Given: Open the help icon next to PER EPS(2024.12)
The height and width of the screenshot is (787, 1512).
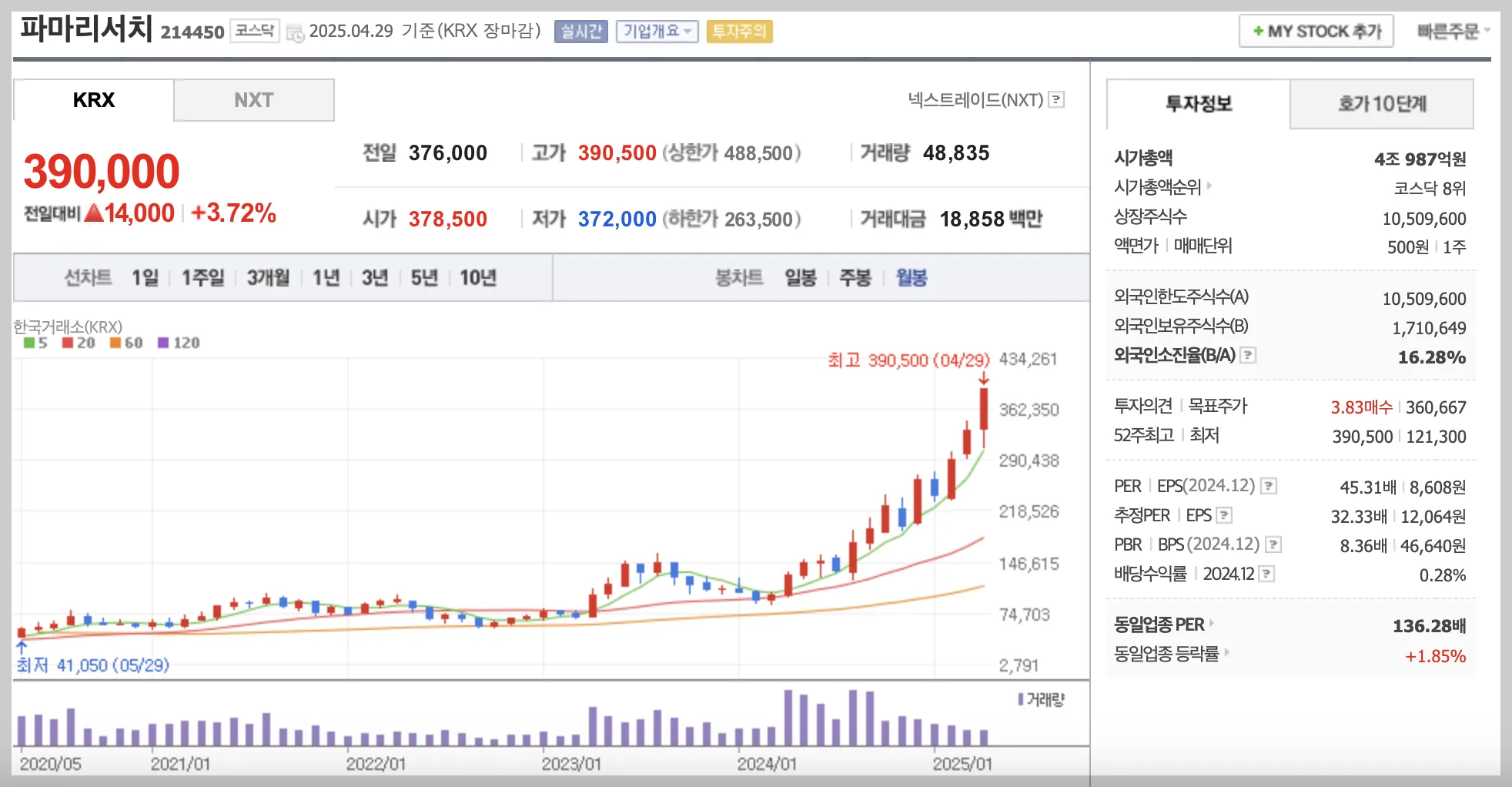Looking at the screenshot, I should pyautogui.click(x=1269, y=486).
